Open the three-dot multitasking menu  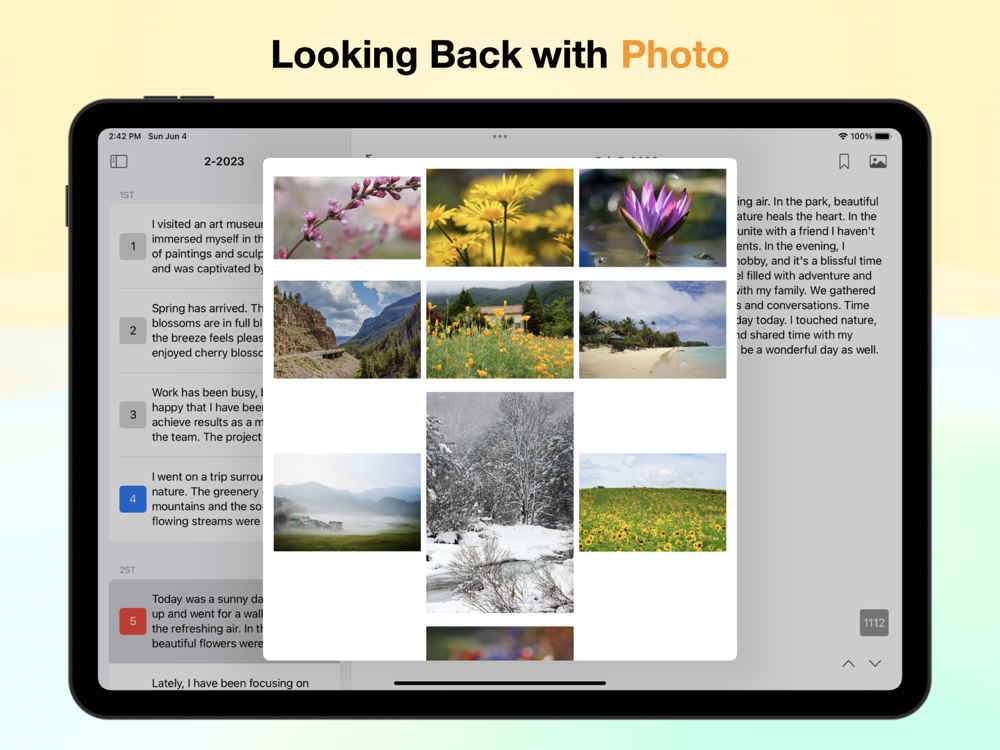500,136
